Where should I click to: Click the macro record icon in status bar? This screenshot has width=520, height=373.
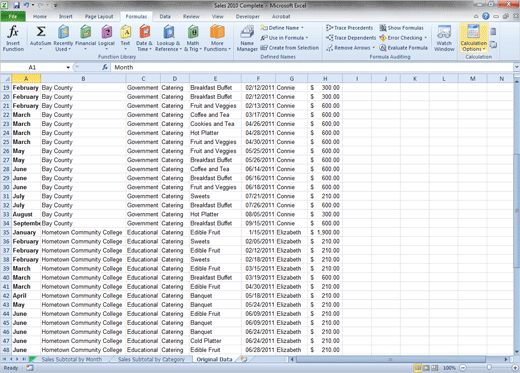point(30,368)
